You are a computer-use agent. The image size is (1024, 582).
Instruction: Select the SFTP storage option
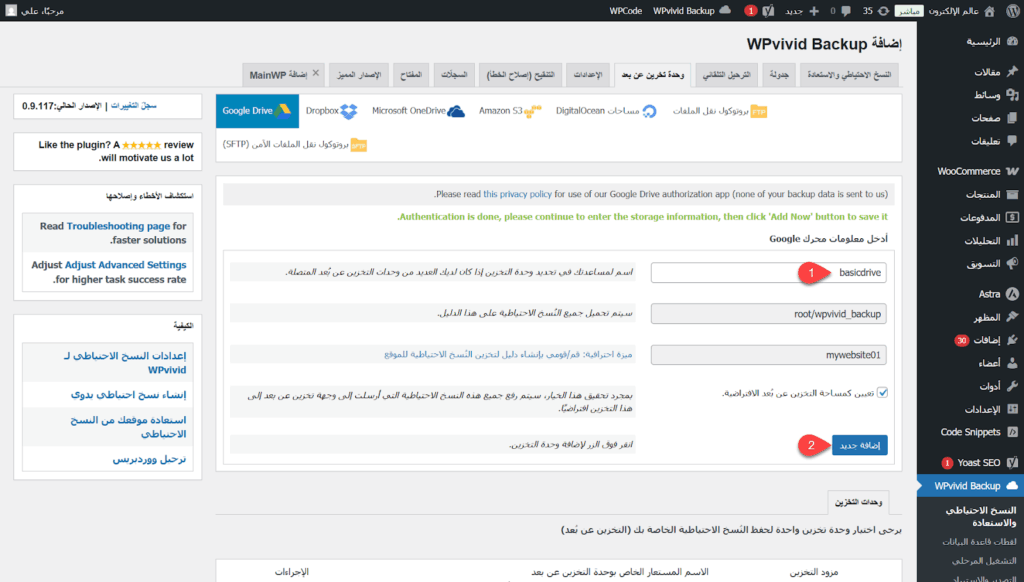(295, 145)
